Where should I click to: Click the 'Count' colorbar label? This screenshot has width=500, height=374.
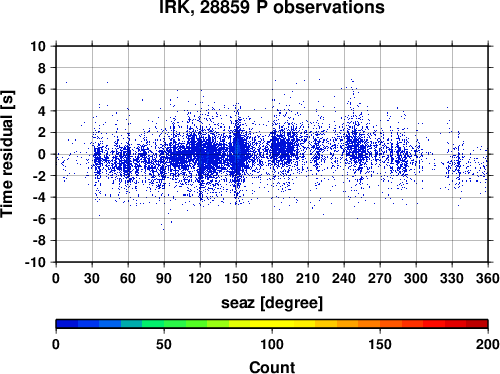[272, 367]
